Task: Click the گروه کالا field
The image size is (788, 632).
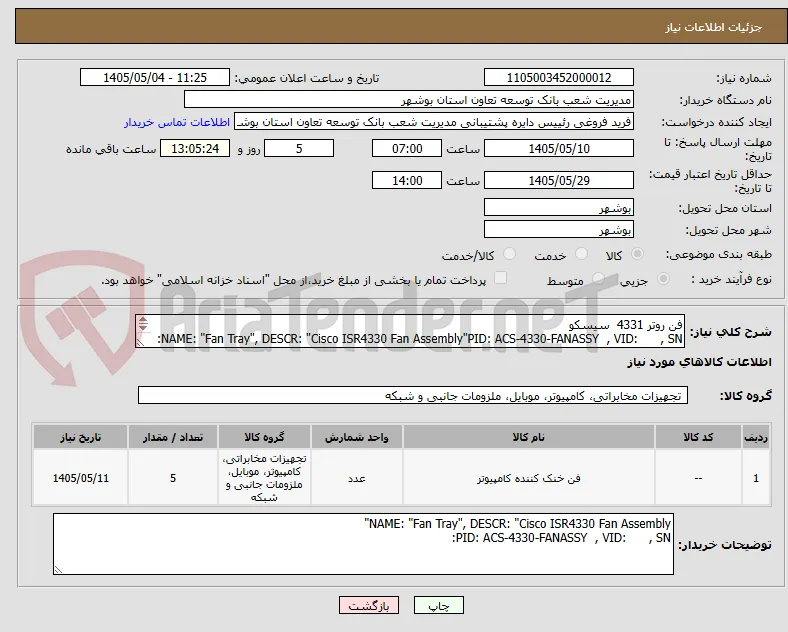Action: pyautogui.click(x=413, y=395)
